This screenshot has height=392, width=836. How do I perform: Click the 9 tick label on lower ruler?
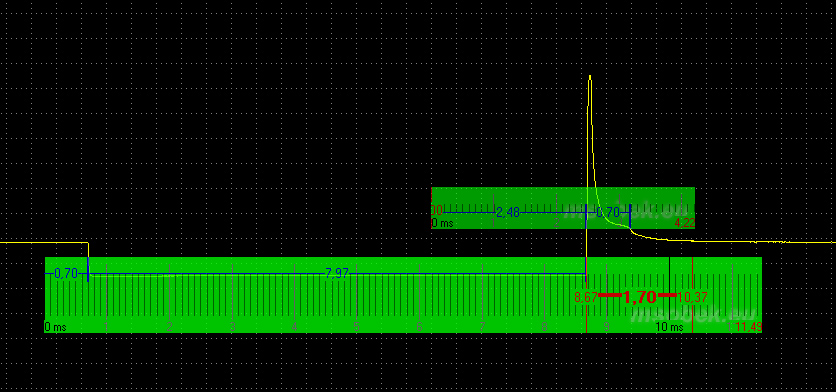point(607,327)
